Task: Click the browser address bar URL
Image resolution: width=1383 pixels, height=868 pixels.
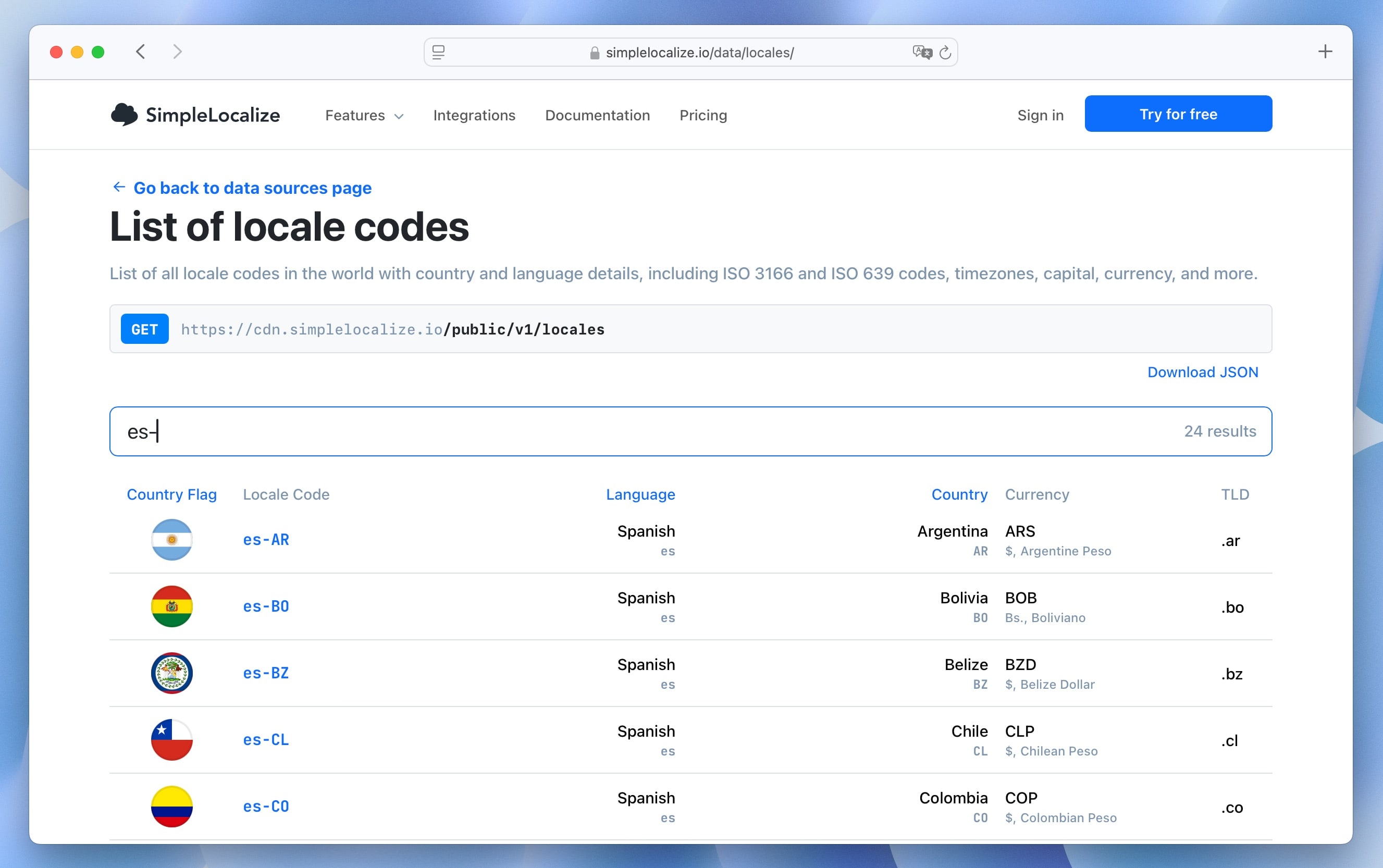Action: pyautogui.click(x=700, y=53)
